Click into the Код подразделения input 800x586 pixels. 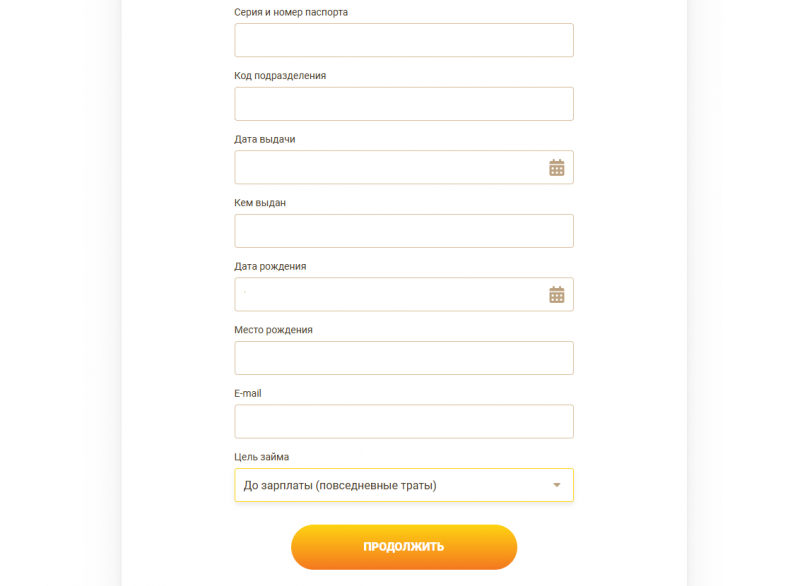403,104
